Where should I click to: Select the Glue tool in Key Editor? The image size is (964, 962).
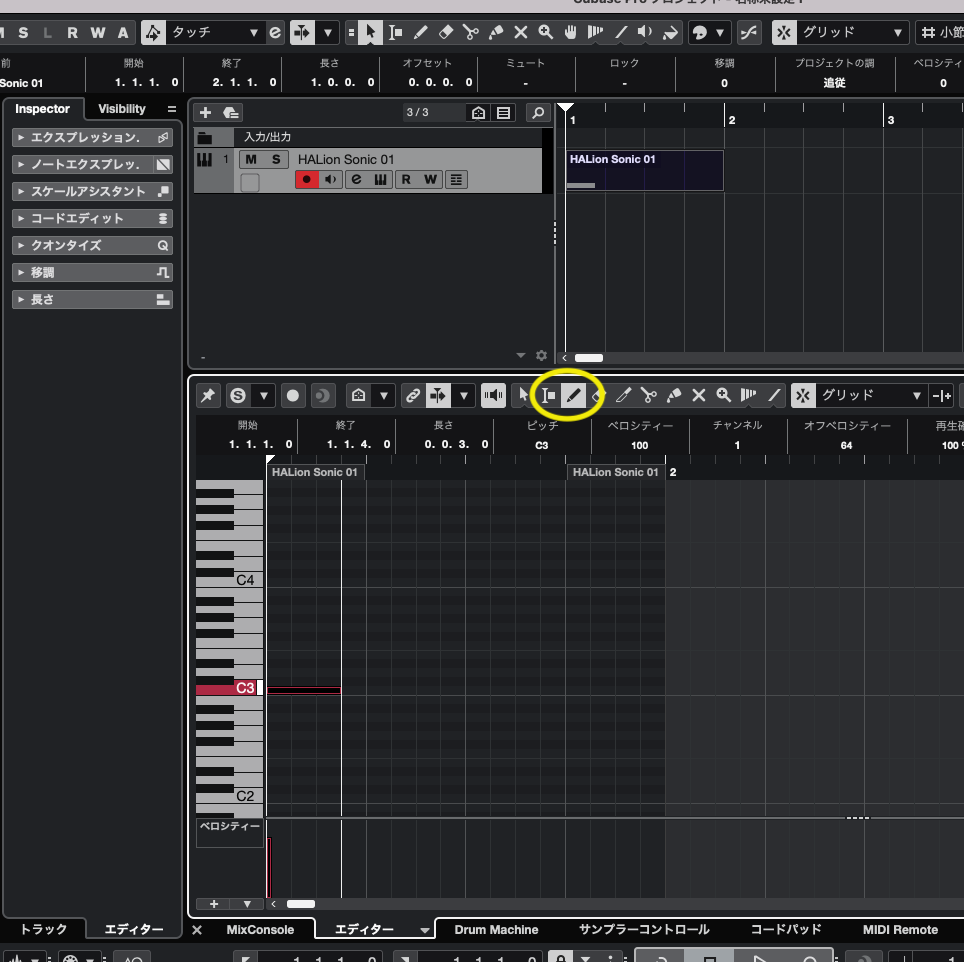coord(674,395)
